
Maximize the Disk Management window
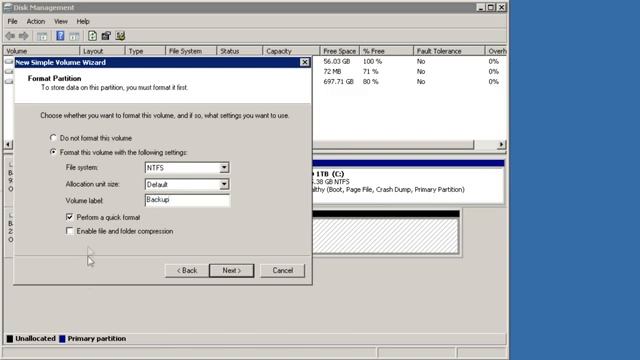pos(491,7)
